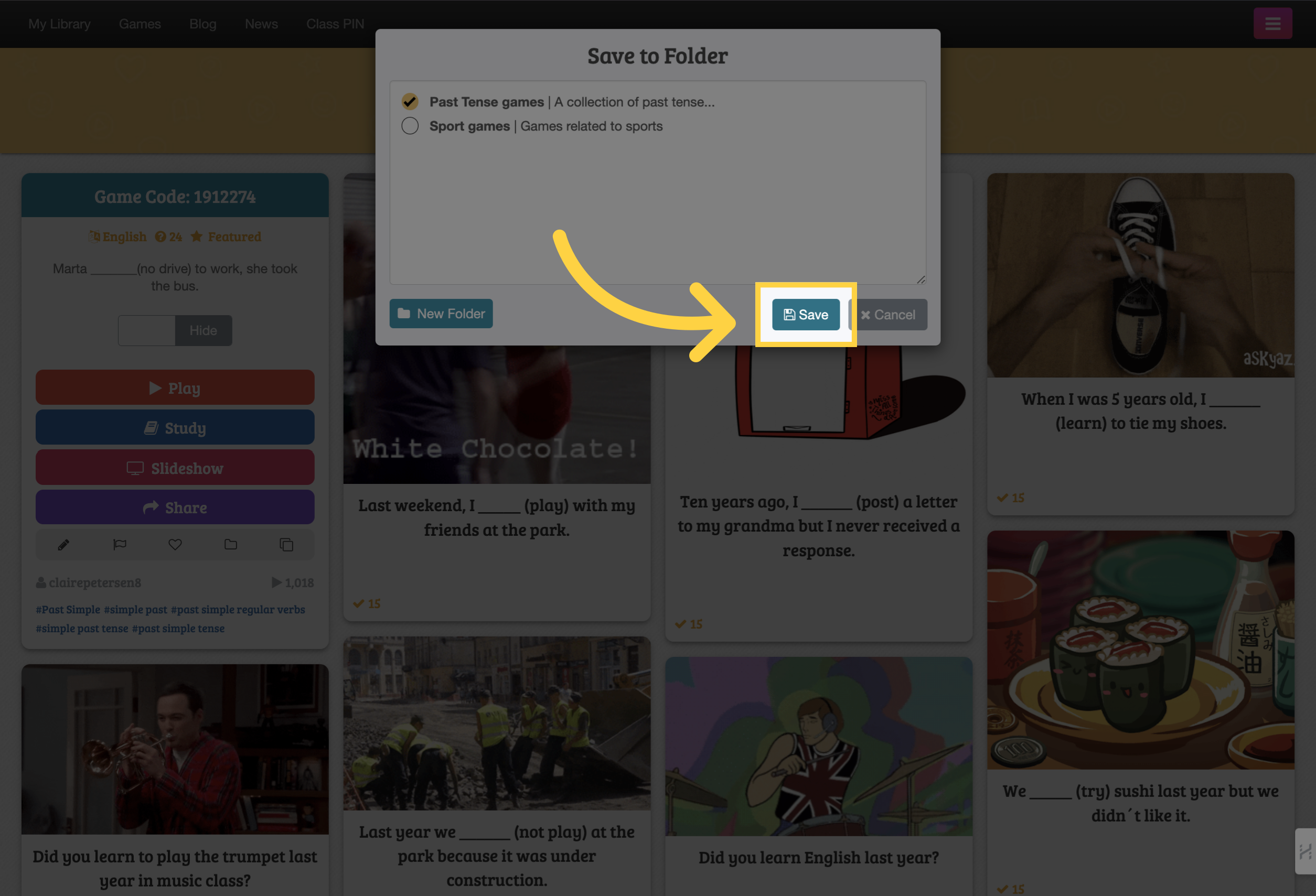Viewport: 1316px width, 896px height.
Task: Create a New Folder
Action: point(441,313)
